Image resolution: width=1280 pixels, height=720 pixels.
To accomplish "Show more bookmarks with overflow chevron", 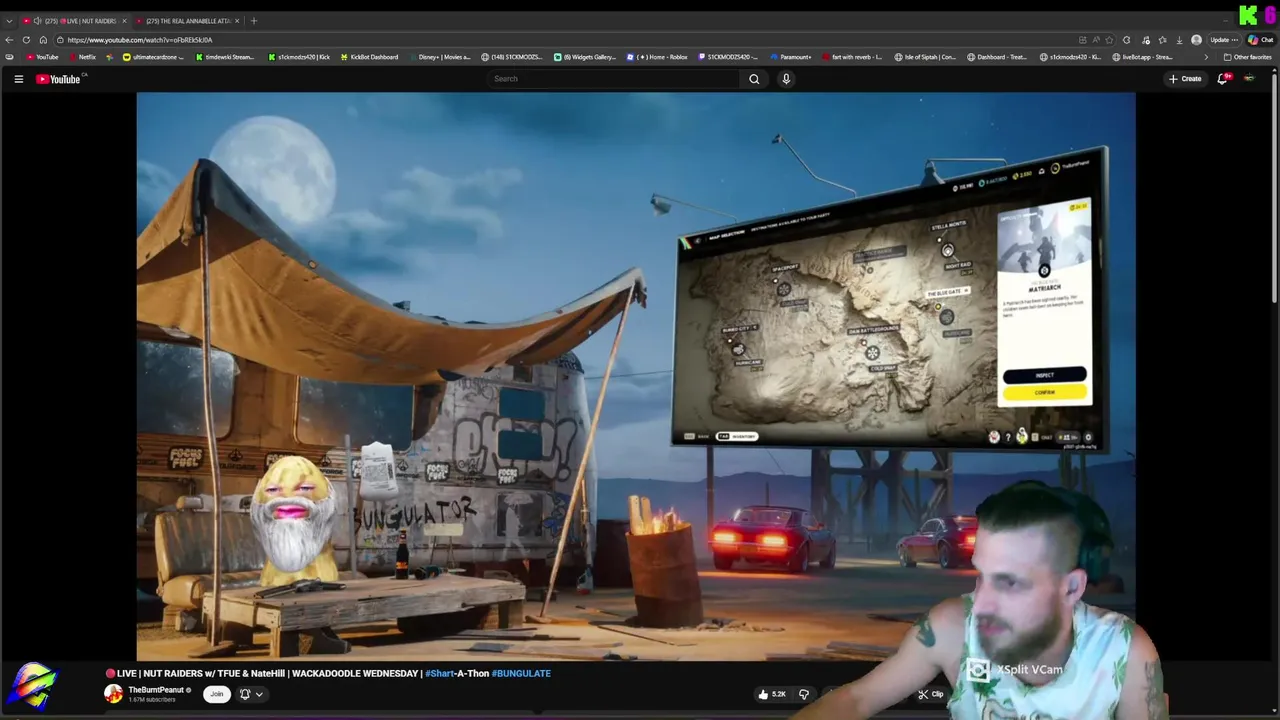I will [x=1205, y=57].
